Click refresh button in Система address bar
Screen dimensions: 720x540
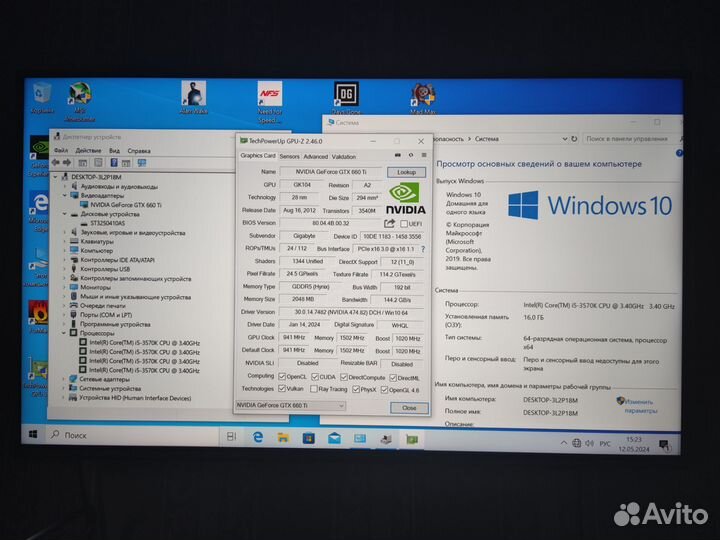point(574,139)
